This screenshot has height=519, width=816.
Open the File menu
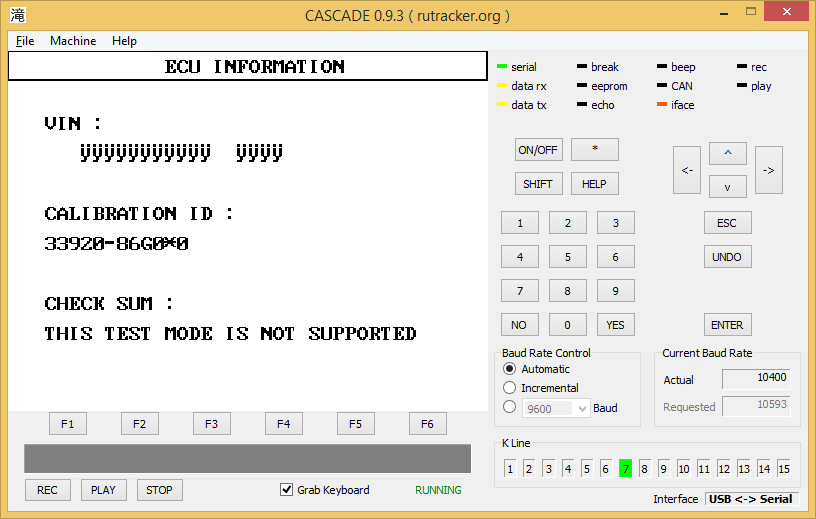[25, 41]
